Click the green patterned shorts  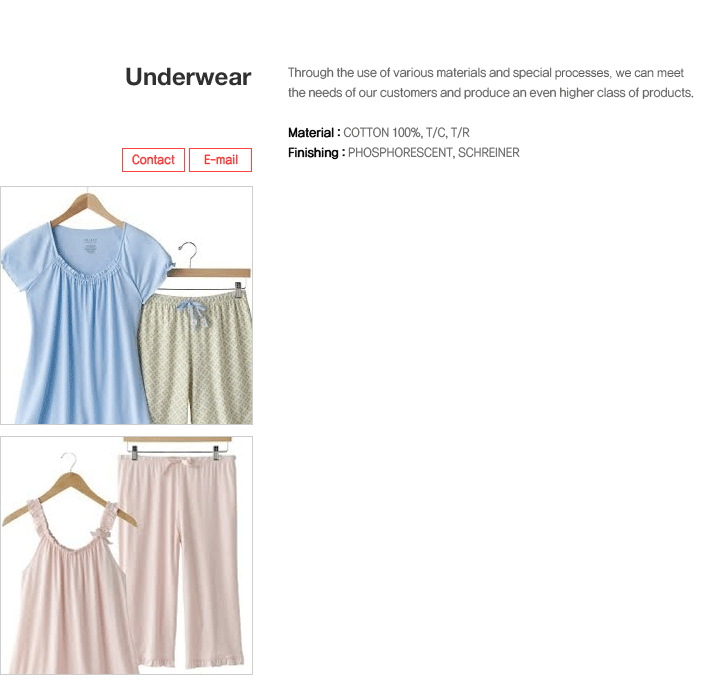197,356
